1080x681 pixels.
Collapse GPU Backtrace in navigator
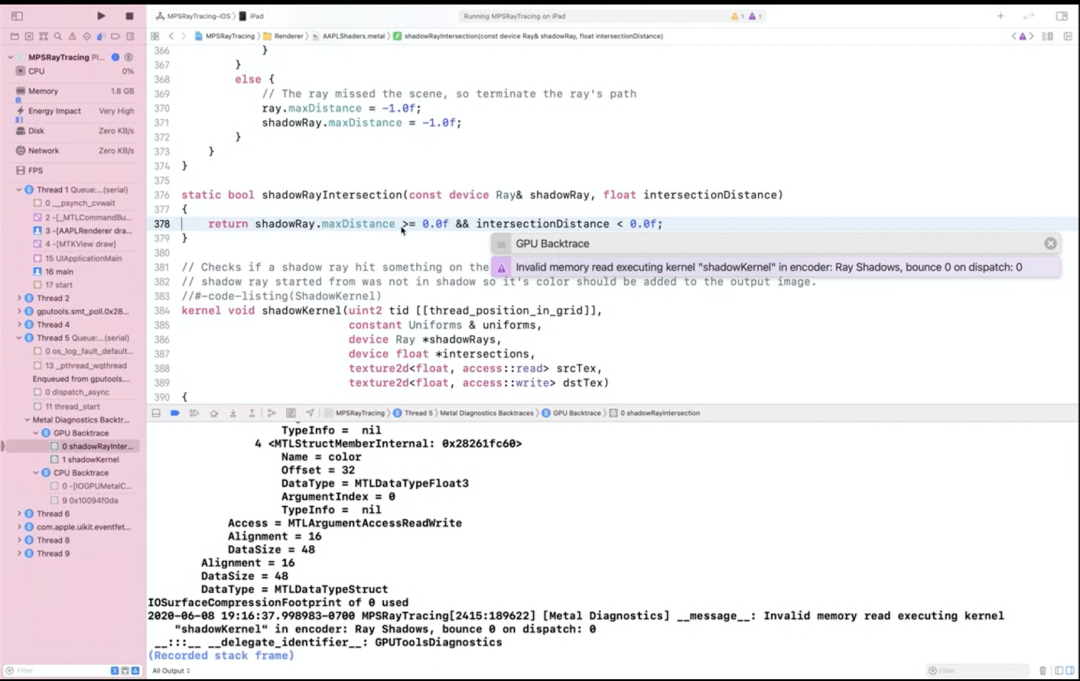(37, 433)
